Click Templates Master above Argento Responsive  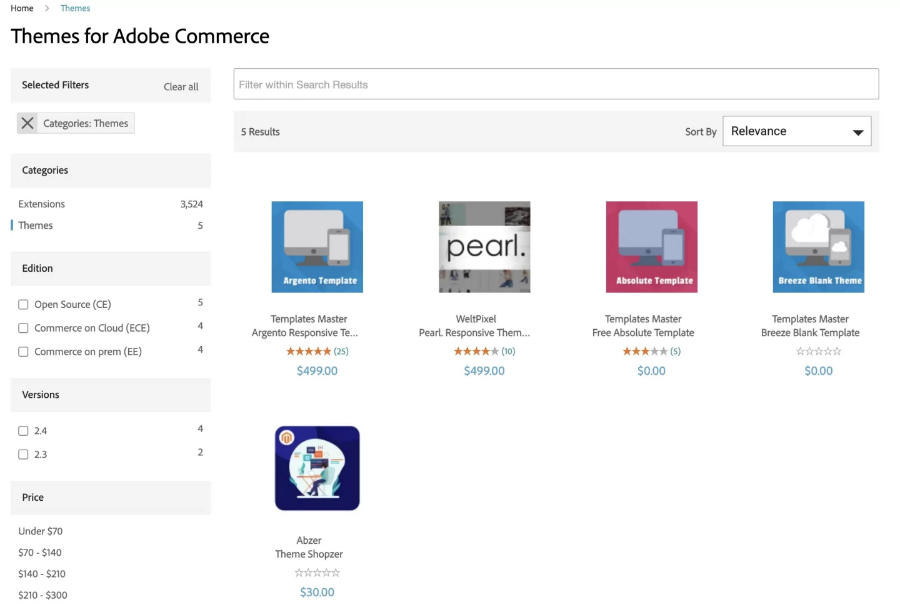pos(309,319)
